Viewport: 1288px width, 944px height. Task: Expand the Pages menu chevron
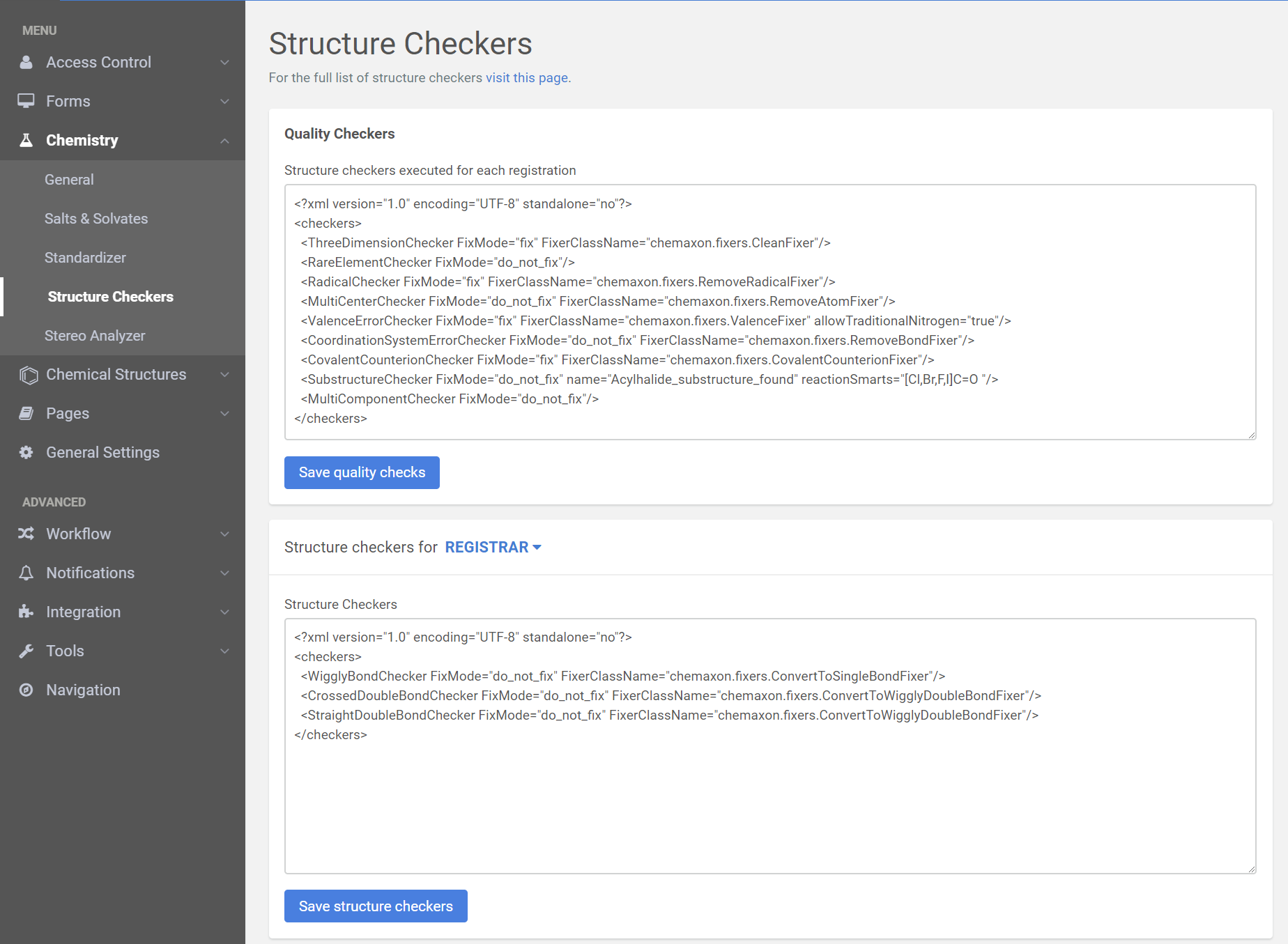pos(224,413)
